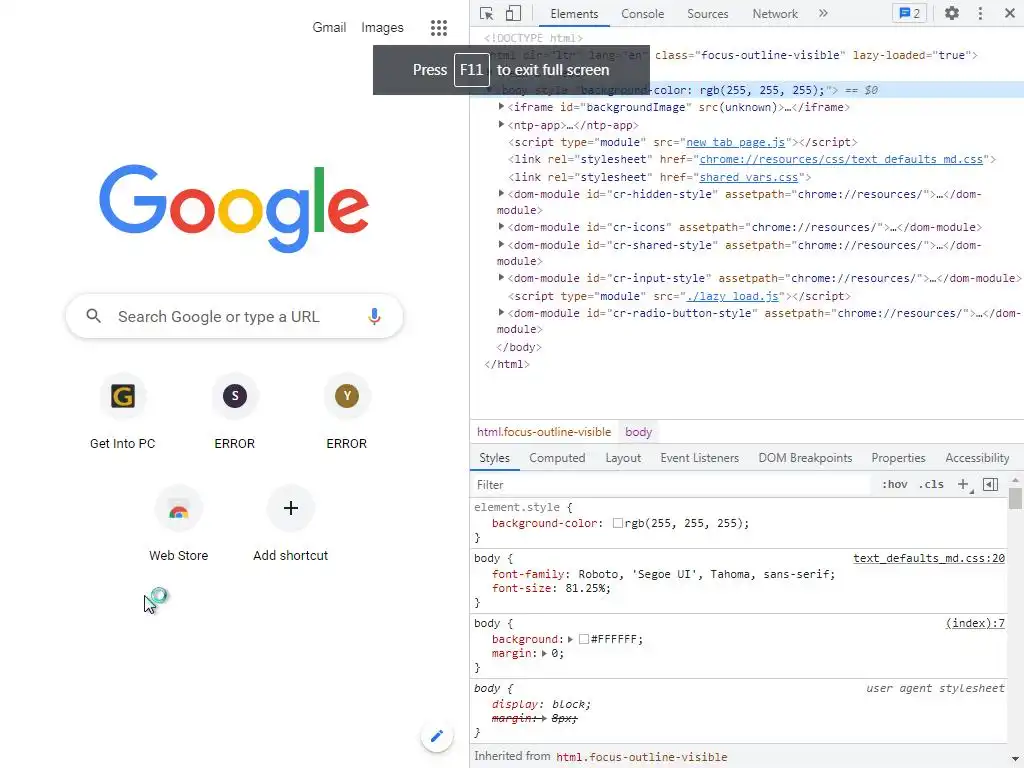Add a new style rule plus icon
This screenshot has height=768, width=1024.
[963, 484]
